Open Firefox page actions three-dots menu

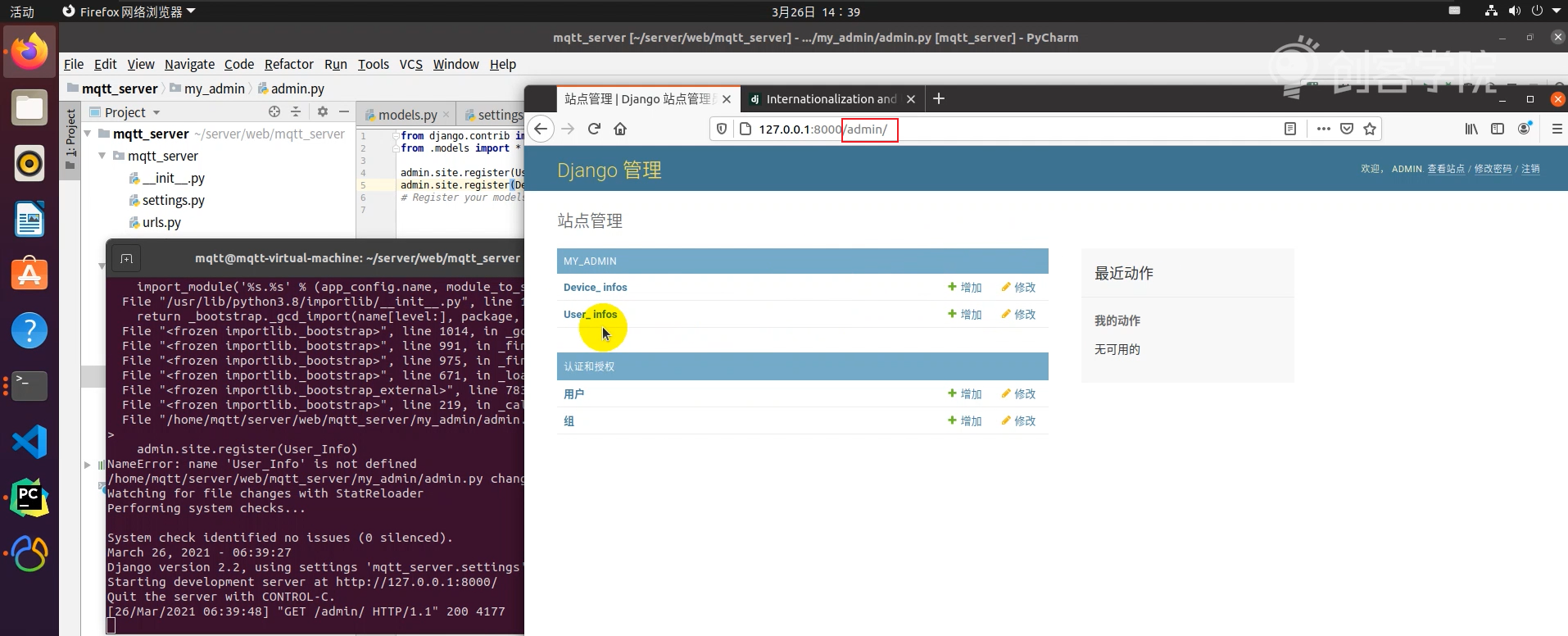pos(1324,129)
